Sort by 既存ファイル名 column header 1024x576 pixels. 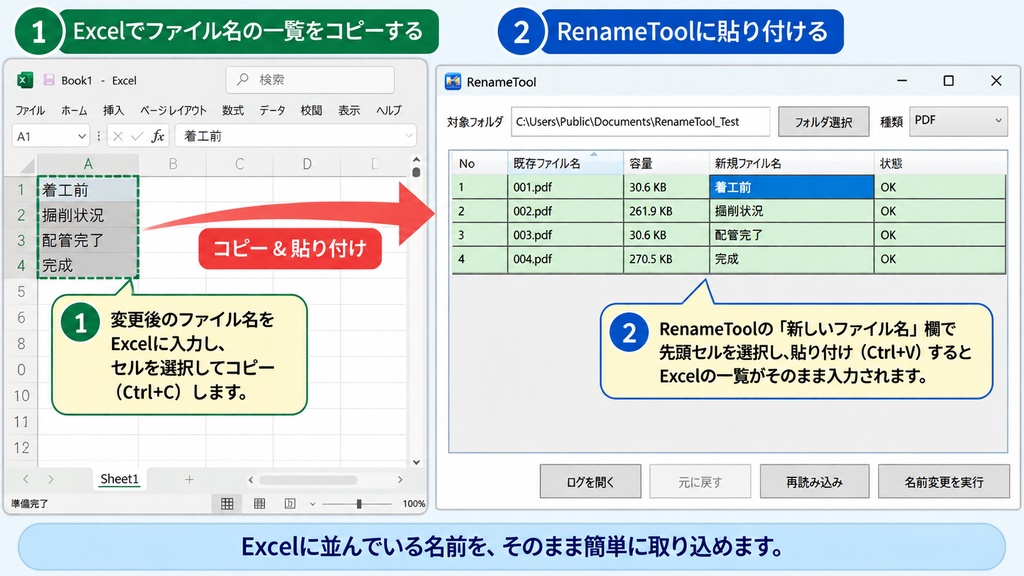click(x=566, y=163)
